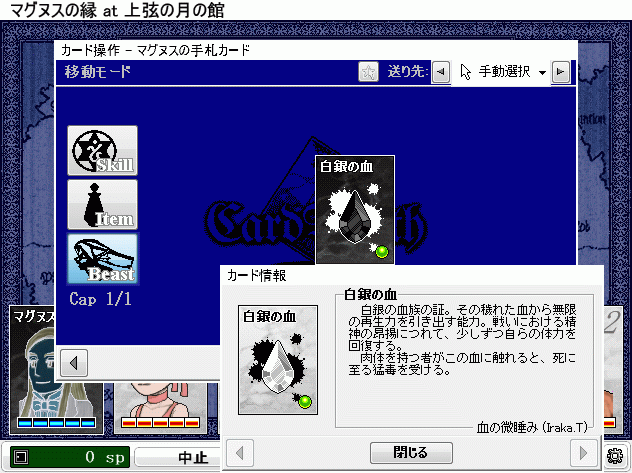Click the Cap 1/1 capacity text
The image size is (632, 473).
pos(100,299)
